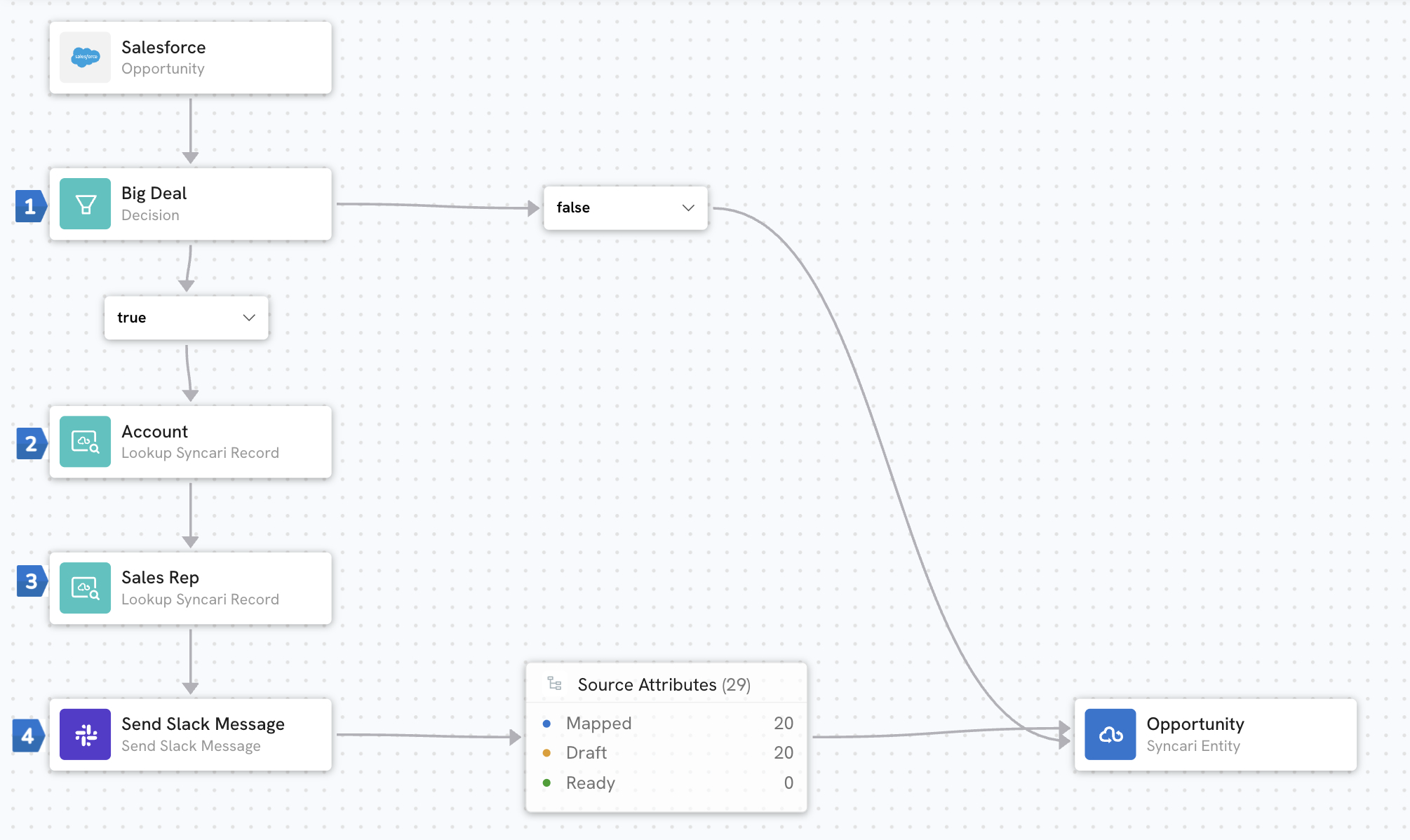This screenshot has width=1410, height=840.
Task: Select the Account node title
Action: 154,431
